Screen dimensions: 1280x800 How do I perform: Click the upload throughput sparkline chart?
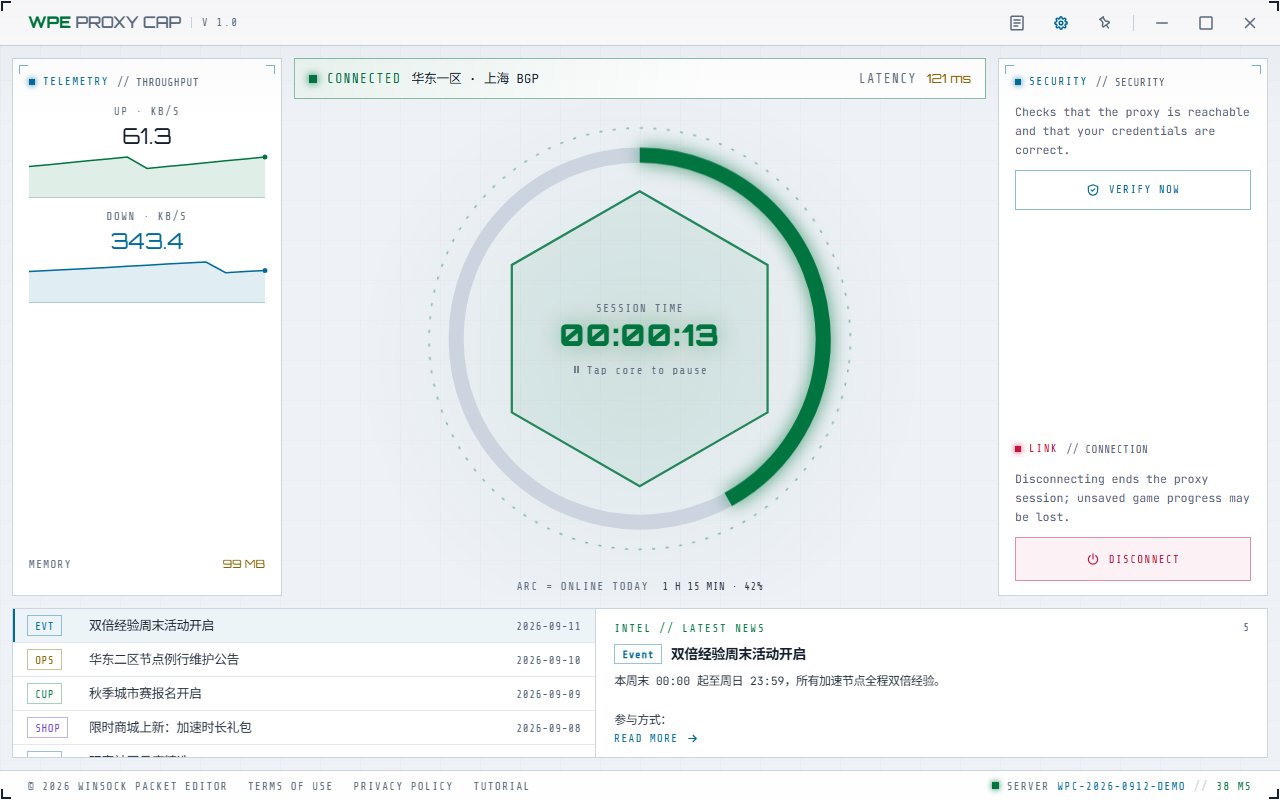tap(147, 176)
